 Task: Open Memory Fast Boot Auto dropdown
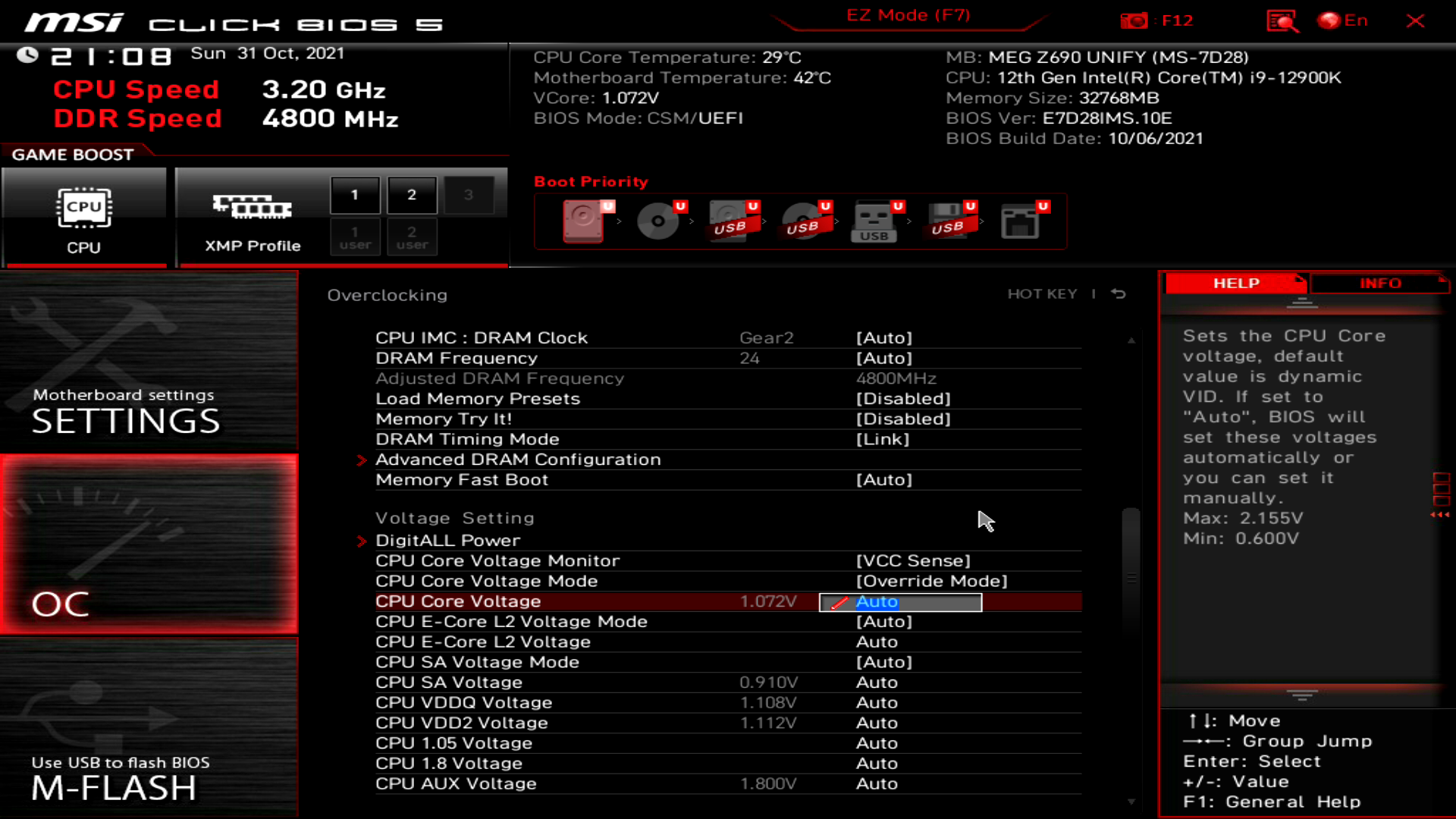884,480
